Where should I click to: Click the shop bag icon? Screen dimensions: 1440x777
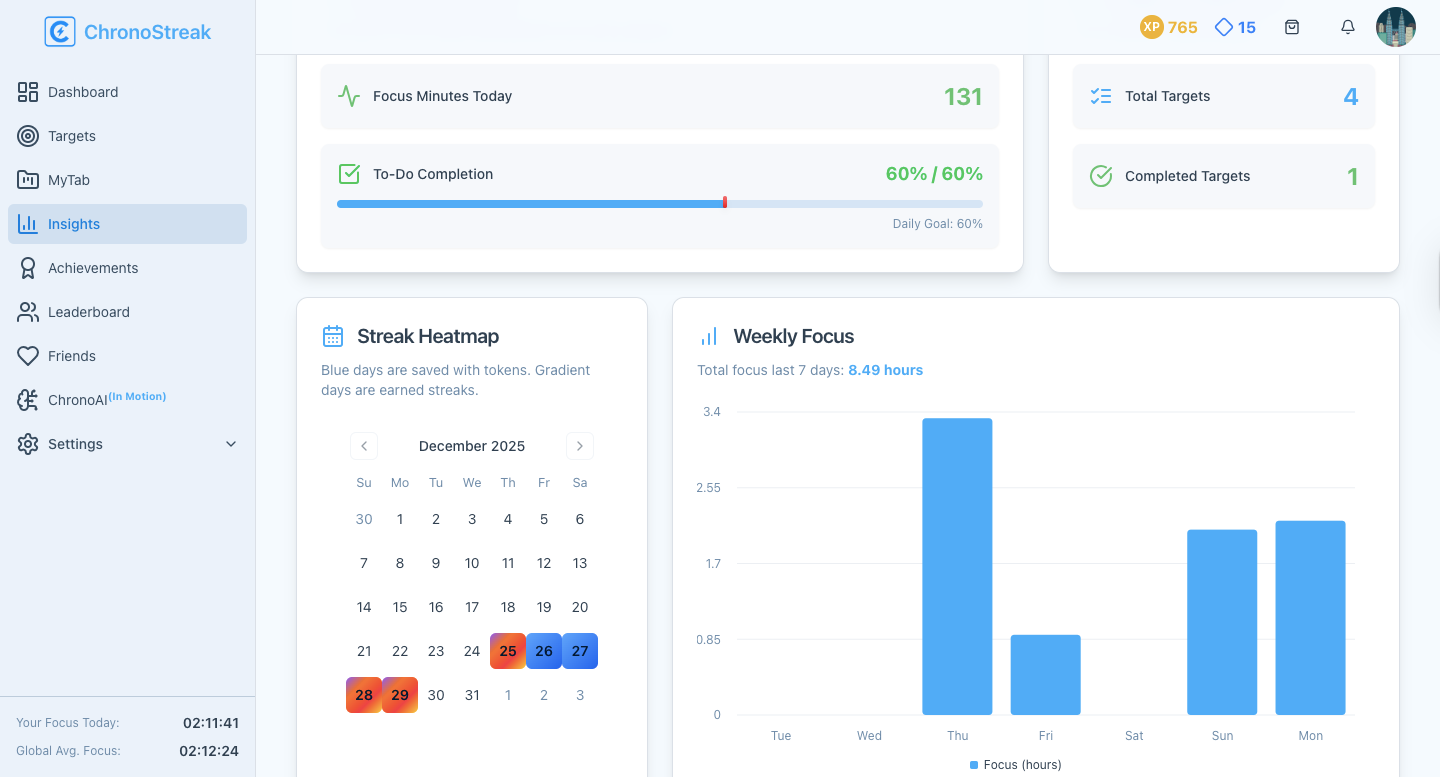click(1292, 27)
